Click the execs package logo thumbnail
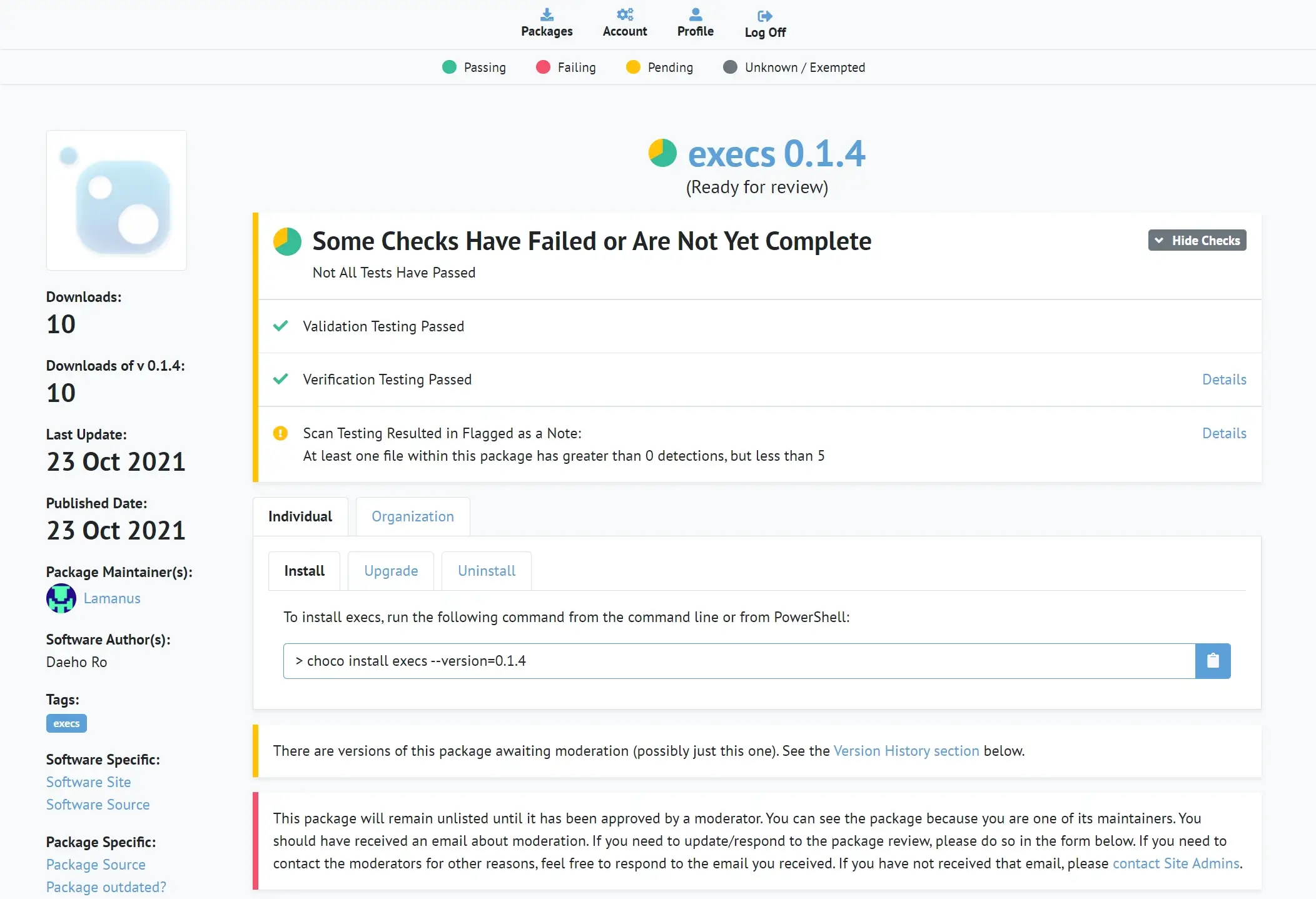This screenshot has width=1316, height=899. (x=116, y=201)
